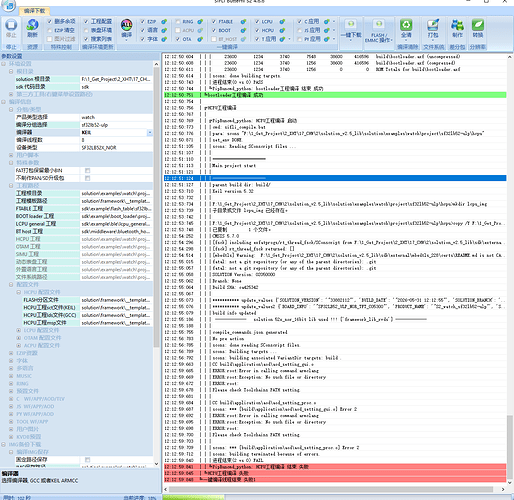
Task: Expand the OTAM 配置文件 tree item
Action: pos(18,338)
